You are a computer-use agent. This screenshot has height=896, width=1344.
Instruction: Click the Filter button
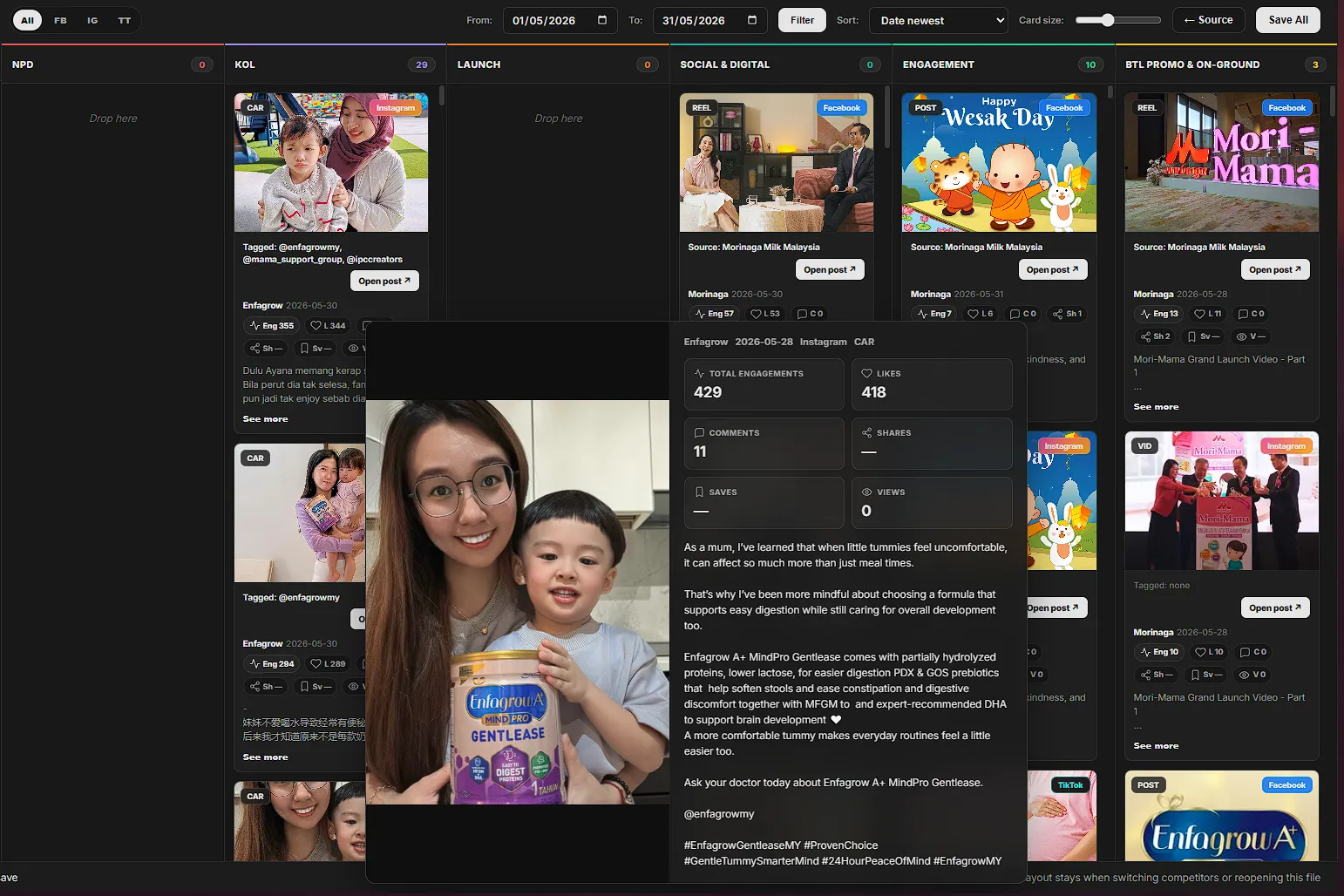(x=802, y=20)
